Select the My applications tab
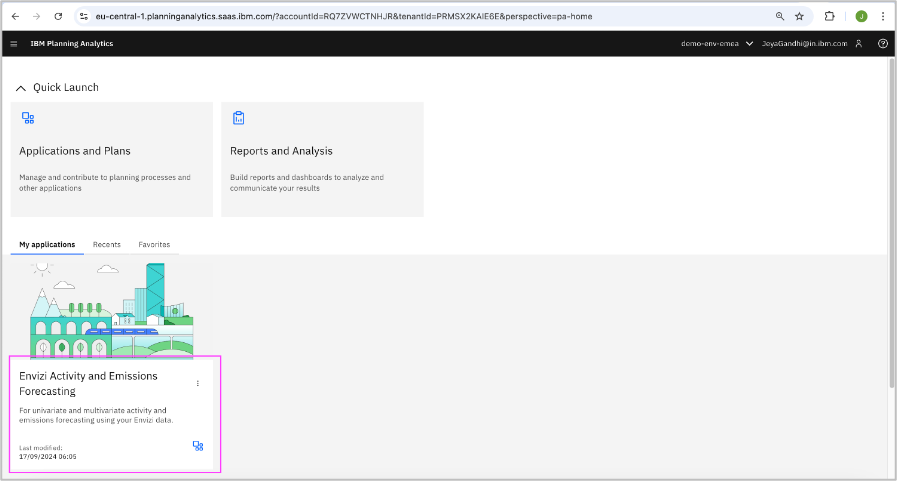Image resolution: width=898 pixels, height=482 pixels. 47,244
